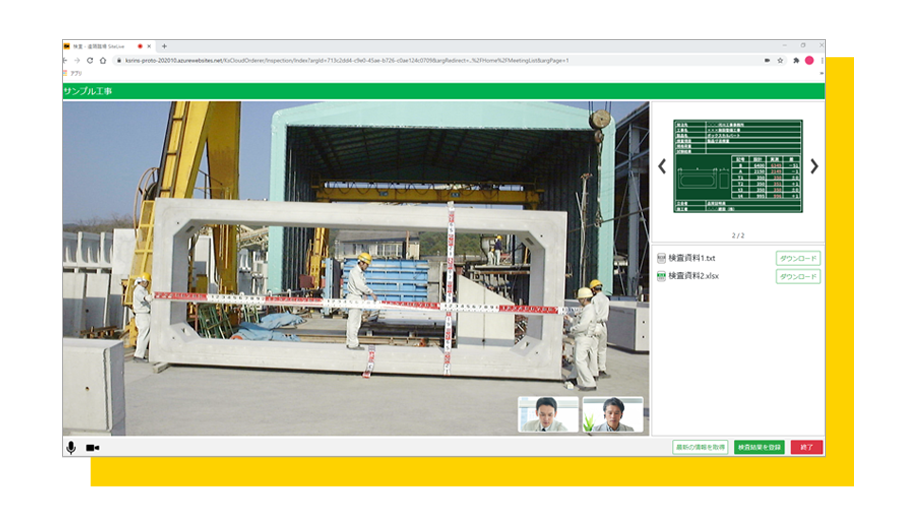Click the 検査資料2.xlsx spreadsheet icon
The image size is (916, 515).
661,276
